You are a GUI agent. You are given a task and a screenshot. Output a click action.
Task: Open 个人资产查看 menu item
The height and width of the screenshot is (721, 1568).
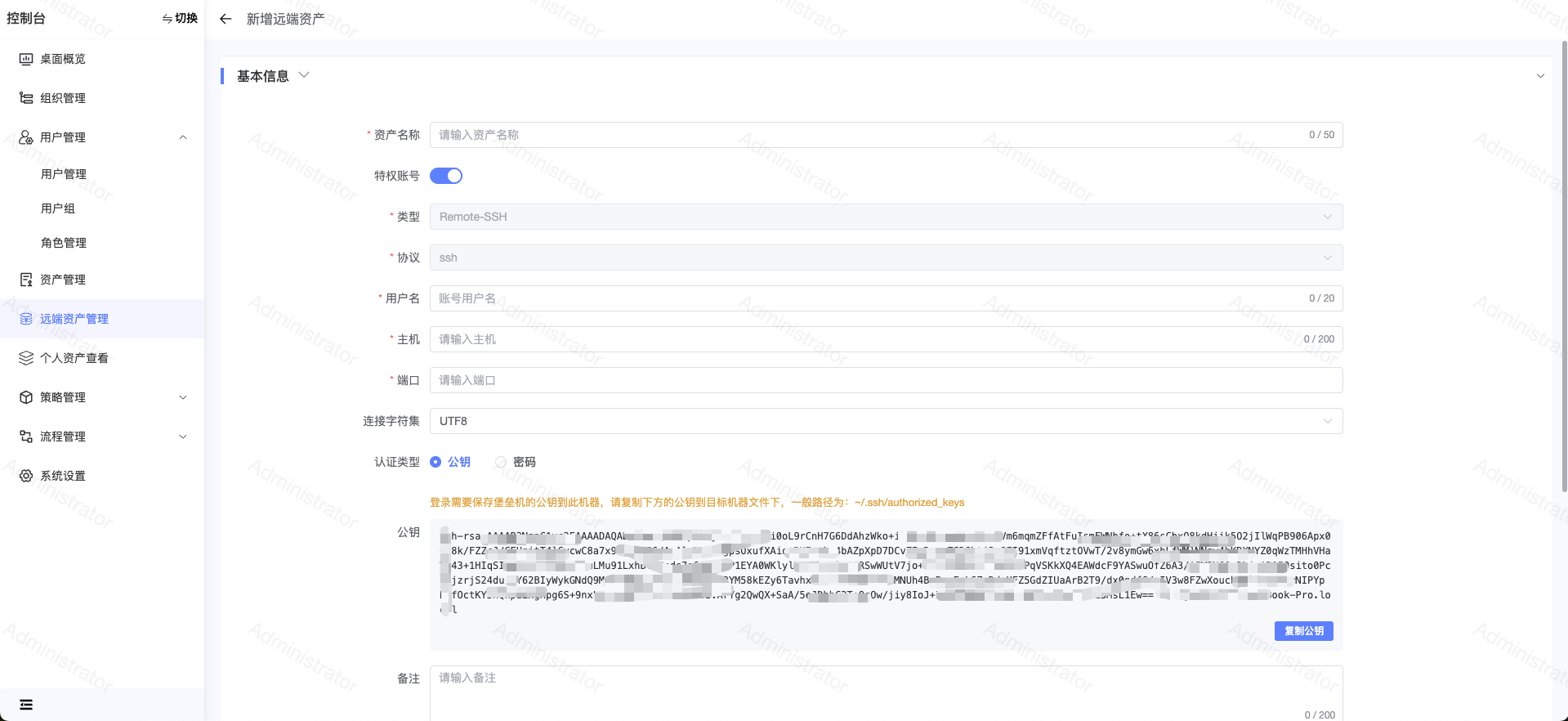click(102, 358)
